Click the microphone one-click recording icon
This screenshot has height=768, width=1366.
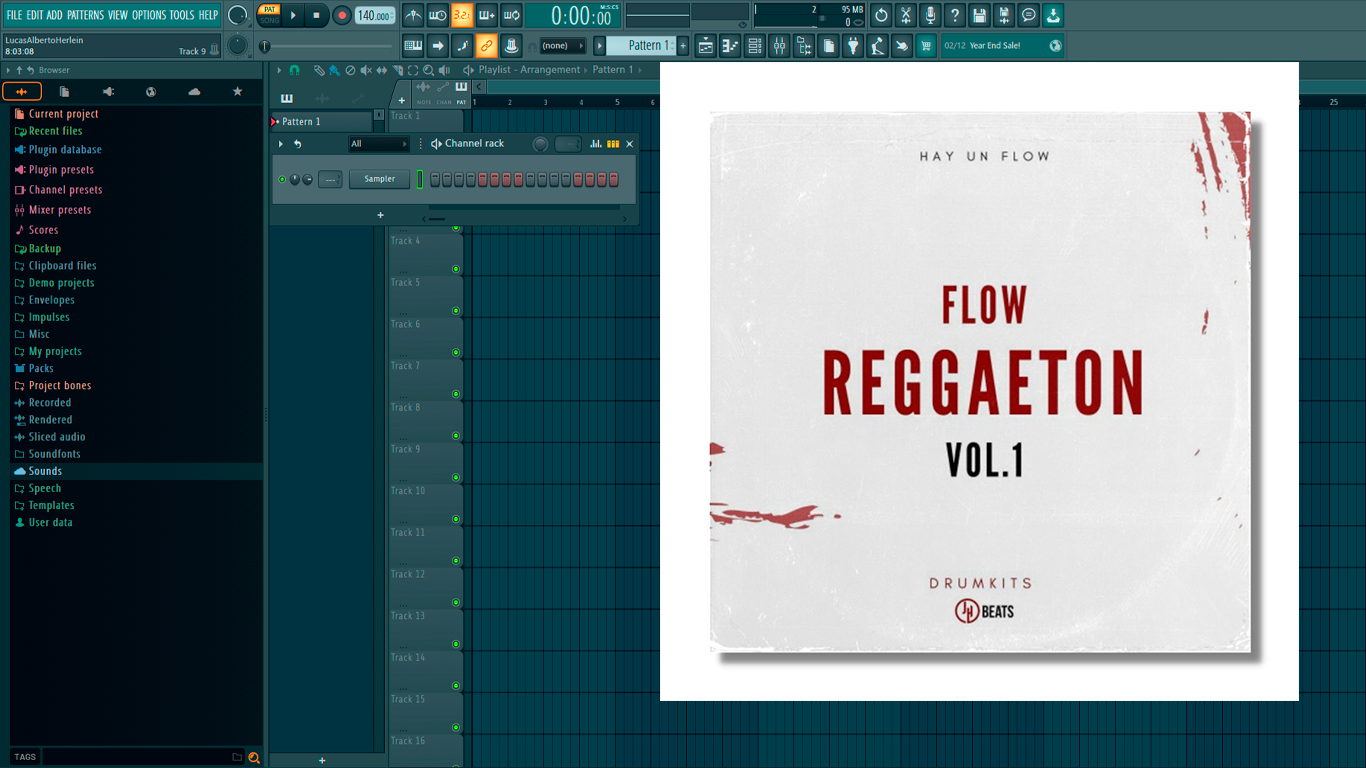(930, 15)
